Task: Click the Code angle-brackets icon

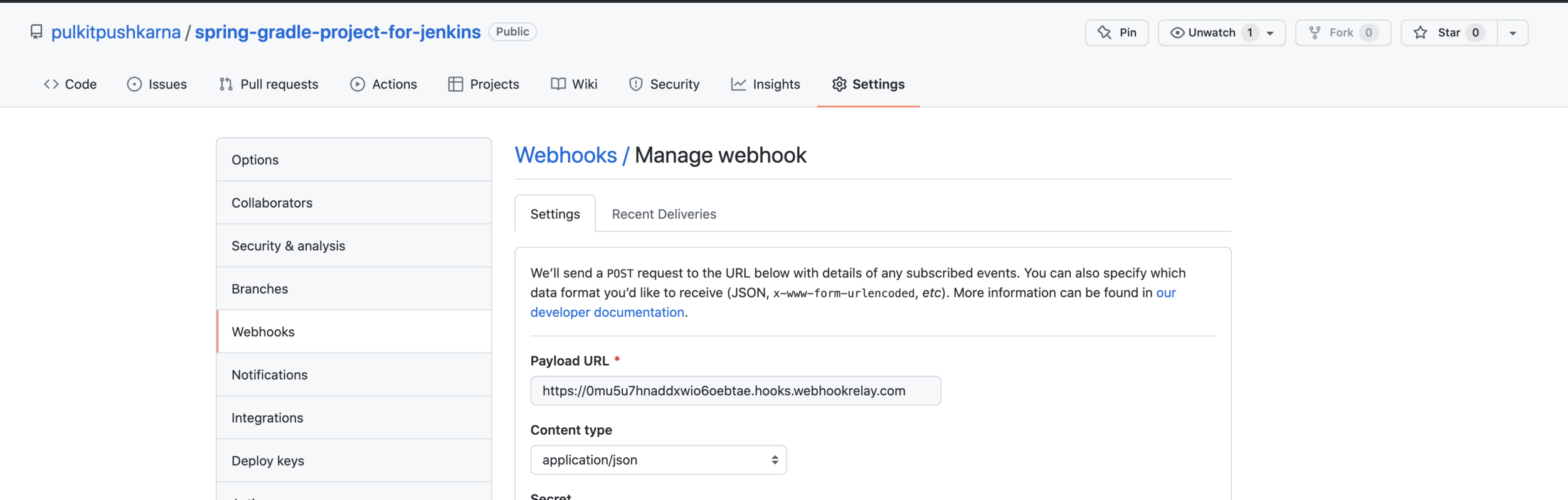Action: [51, 84]
